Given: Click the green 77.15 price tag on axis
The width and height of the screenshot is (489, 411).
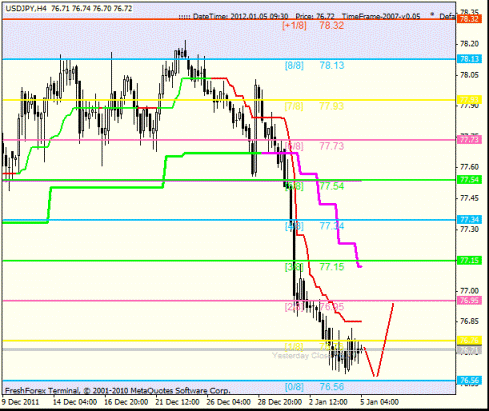Looking at the screenshot, I should [469, 260].
